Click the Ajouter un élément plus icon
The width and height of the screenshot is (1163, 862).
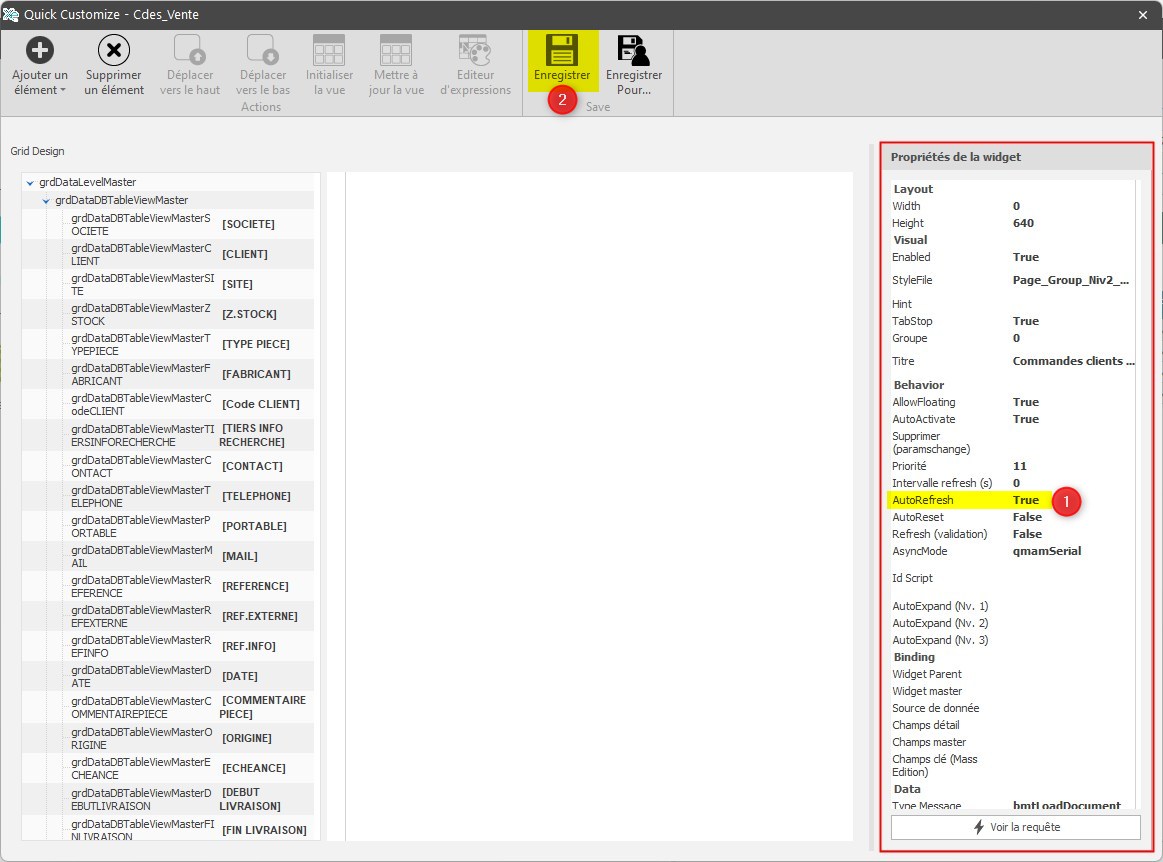pyautogui.click(x=40, y=50)
